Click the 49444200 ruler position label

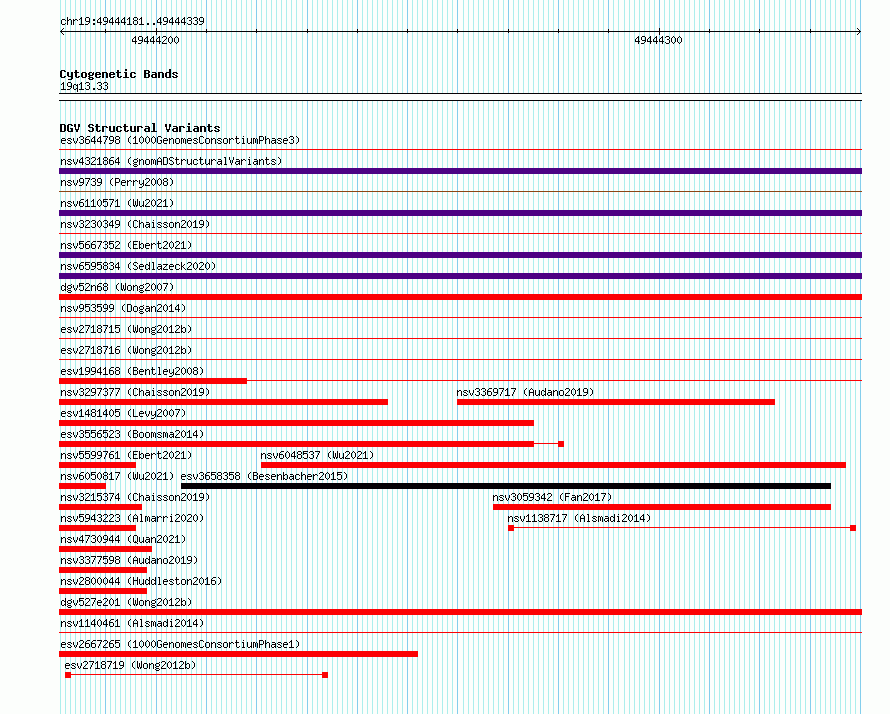click(x=155, y=40)
